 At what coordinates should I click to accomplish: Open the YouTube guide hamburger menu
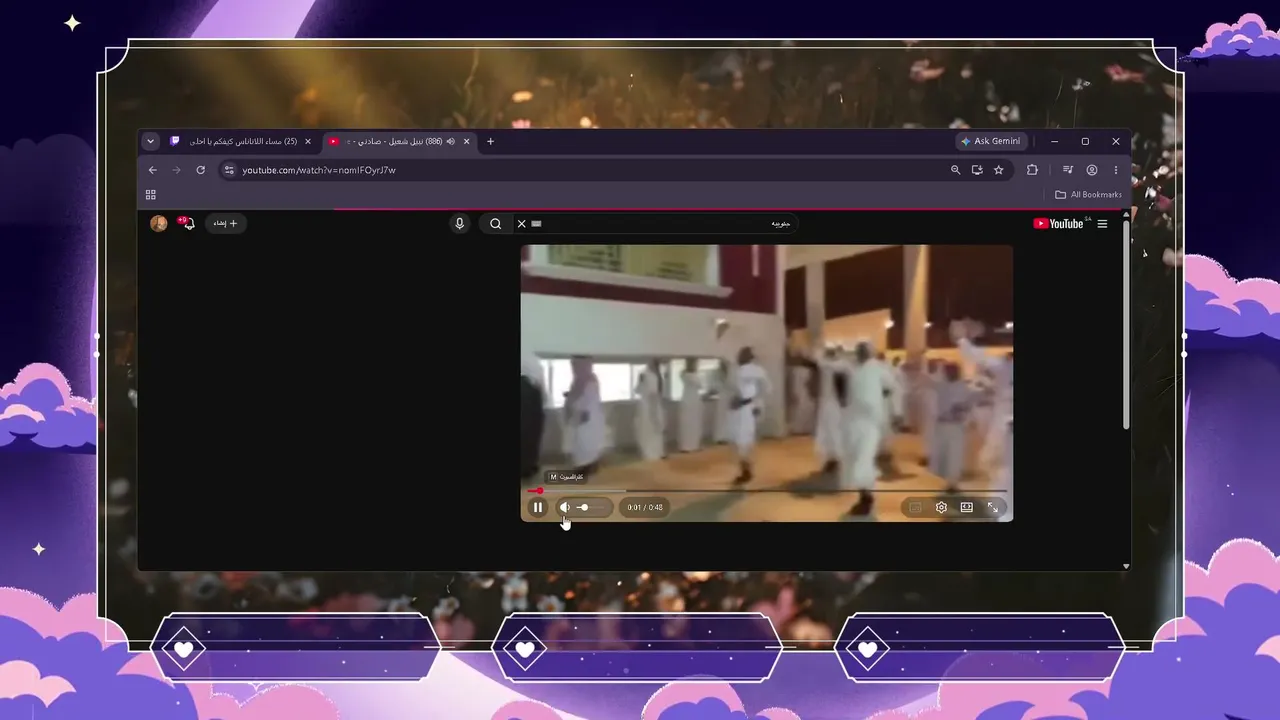[x=1102, y=224]
